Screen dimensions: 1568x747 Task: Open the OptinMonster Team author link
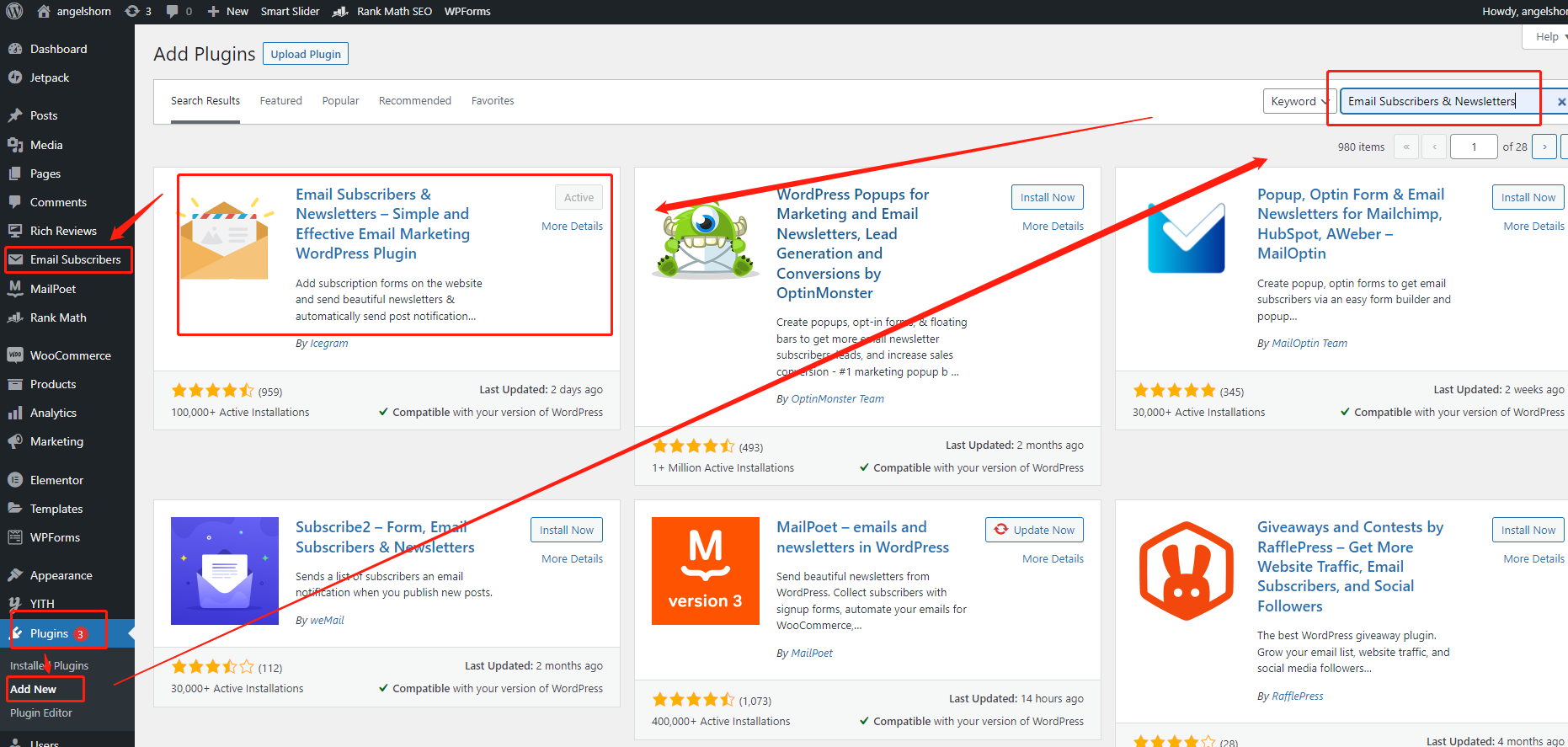tap(838, 398)
